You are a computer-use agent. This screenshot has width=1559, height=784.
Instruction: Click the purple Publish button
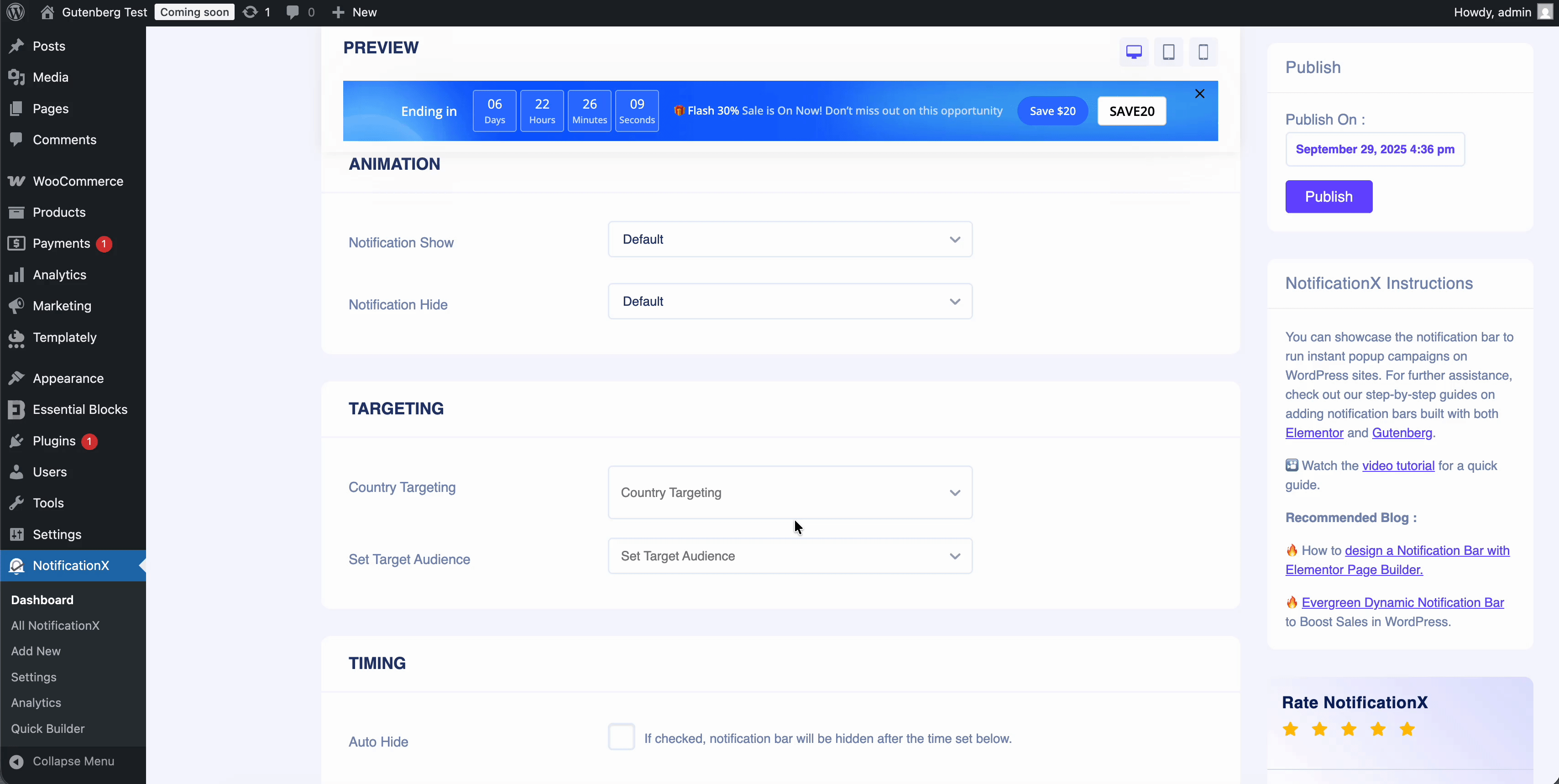(1329, 197)
